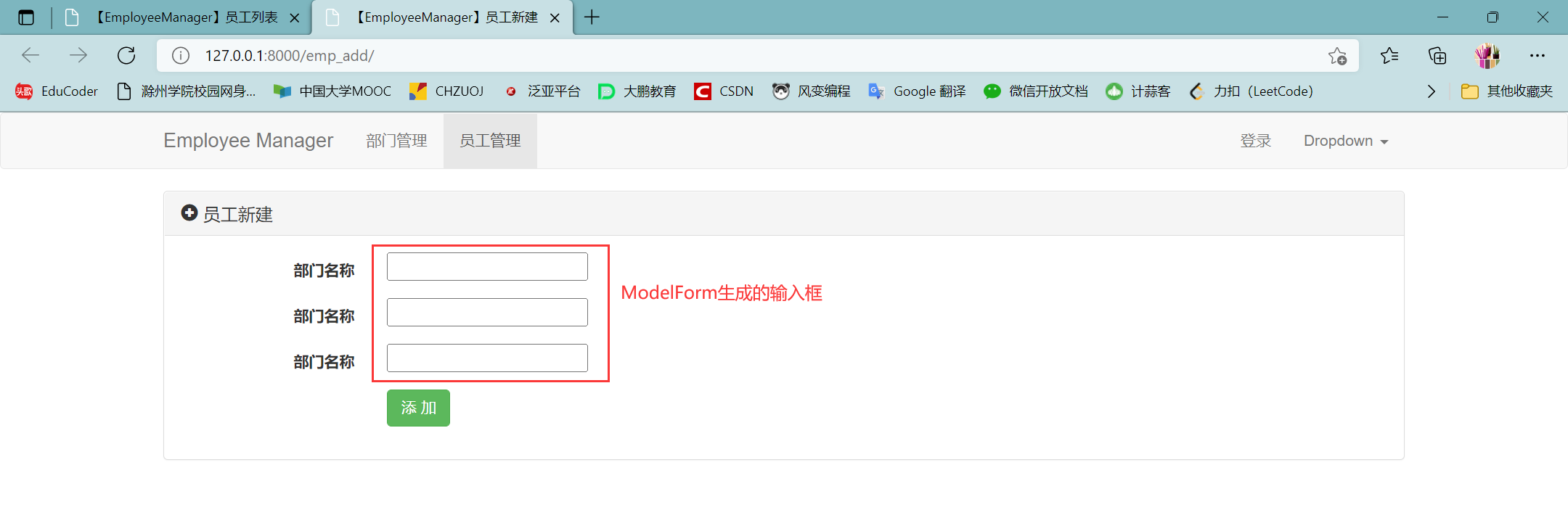Go to 部门管理 in the navbar

(396, 141)
